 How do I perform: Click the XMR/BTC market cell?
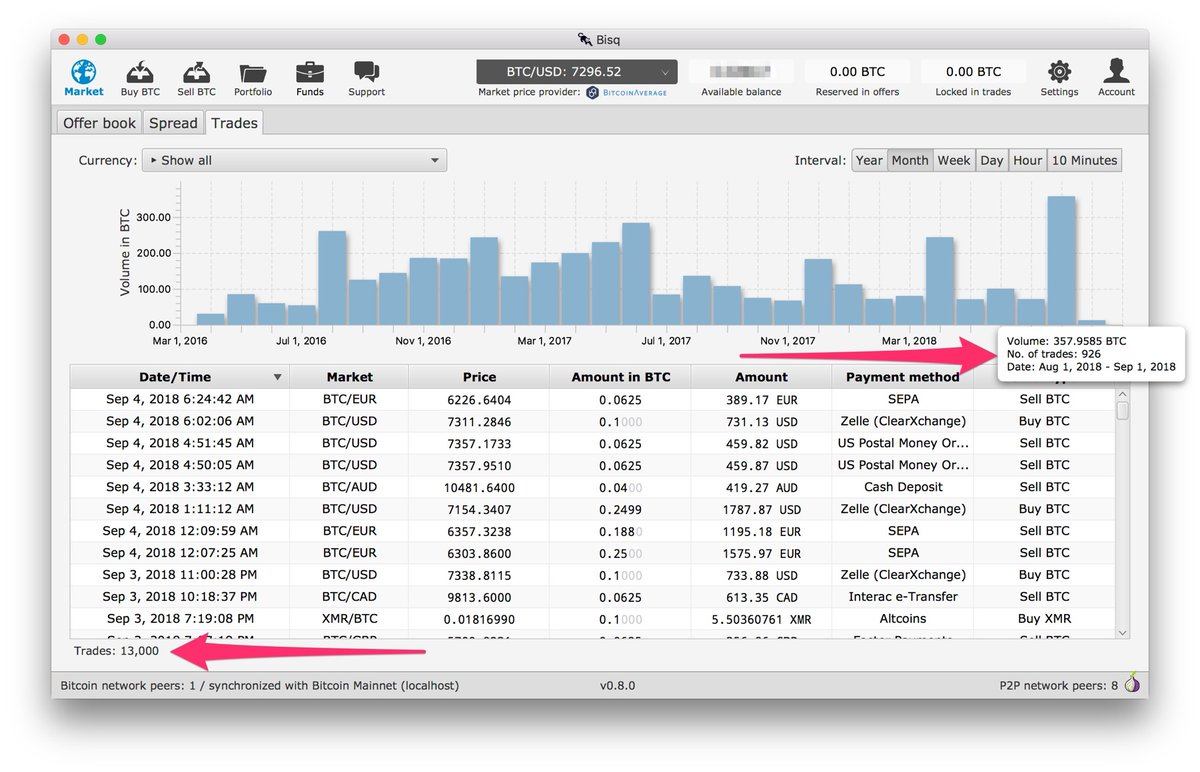[x=349, y=619]
